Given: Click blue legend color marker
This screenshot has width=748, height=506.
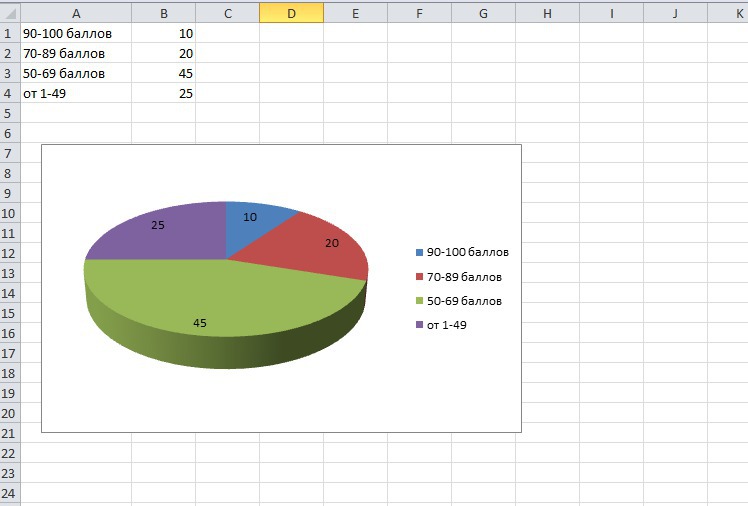Looking at the screenshot, I should (x=419, y=252).
